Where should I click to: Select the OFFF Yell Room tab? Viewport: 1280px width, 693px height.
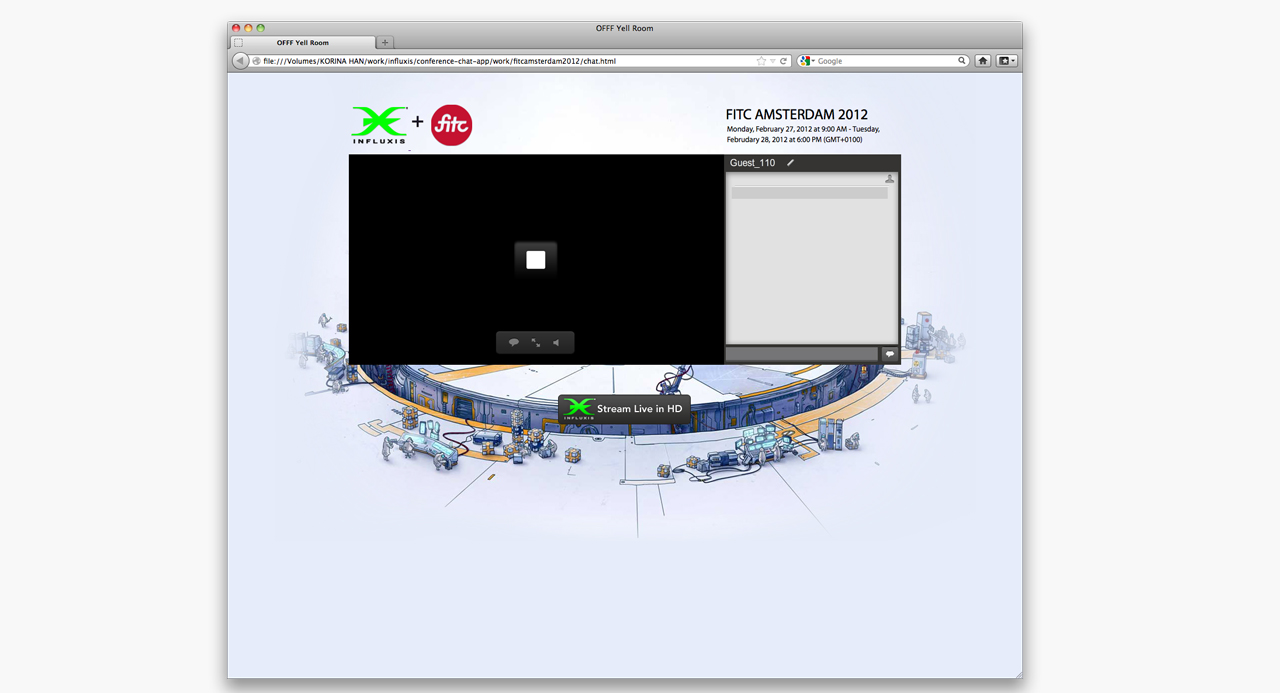click(304, 43)
